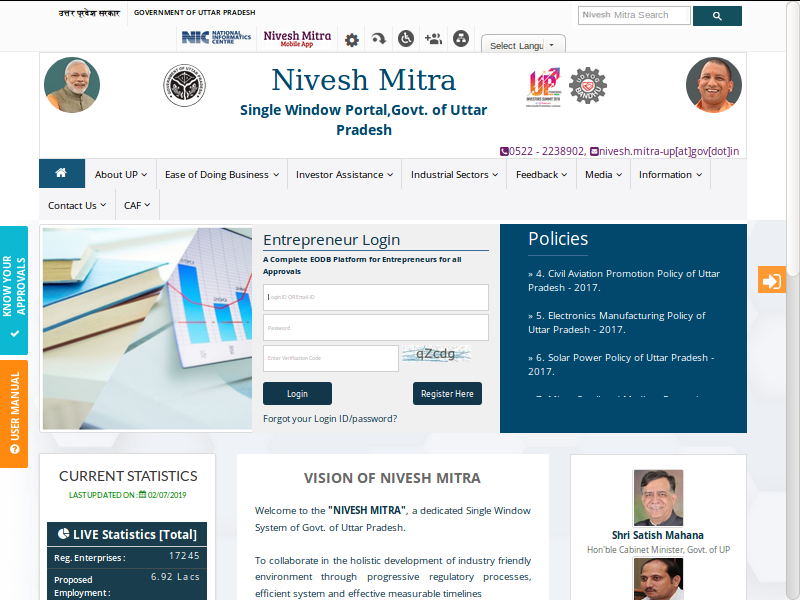Click the orange slide-out arrow on the right
This screenshot has height=600, width=800.
[771, 281]
